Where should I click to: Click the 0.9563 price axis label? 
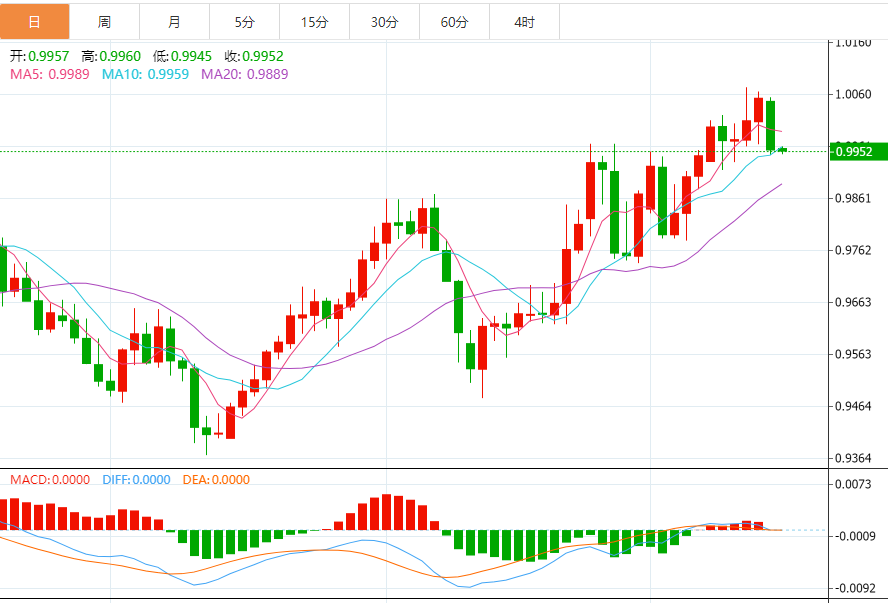853,354
